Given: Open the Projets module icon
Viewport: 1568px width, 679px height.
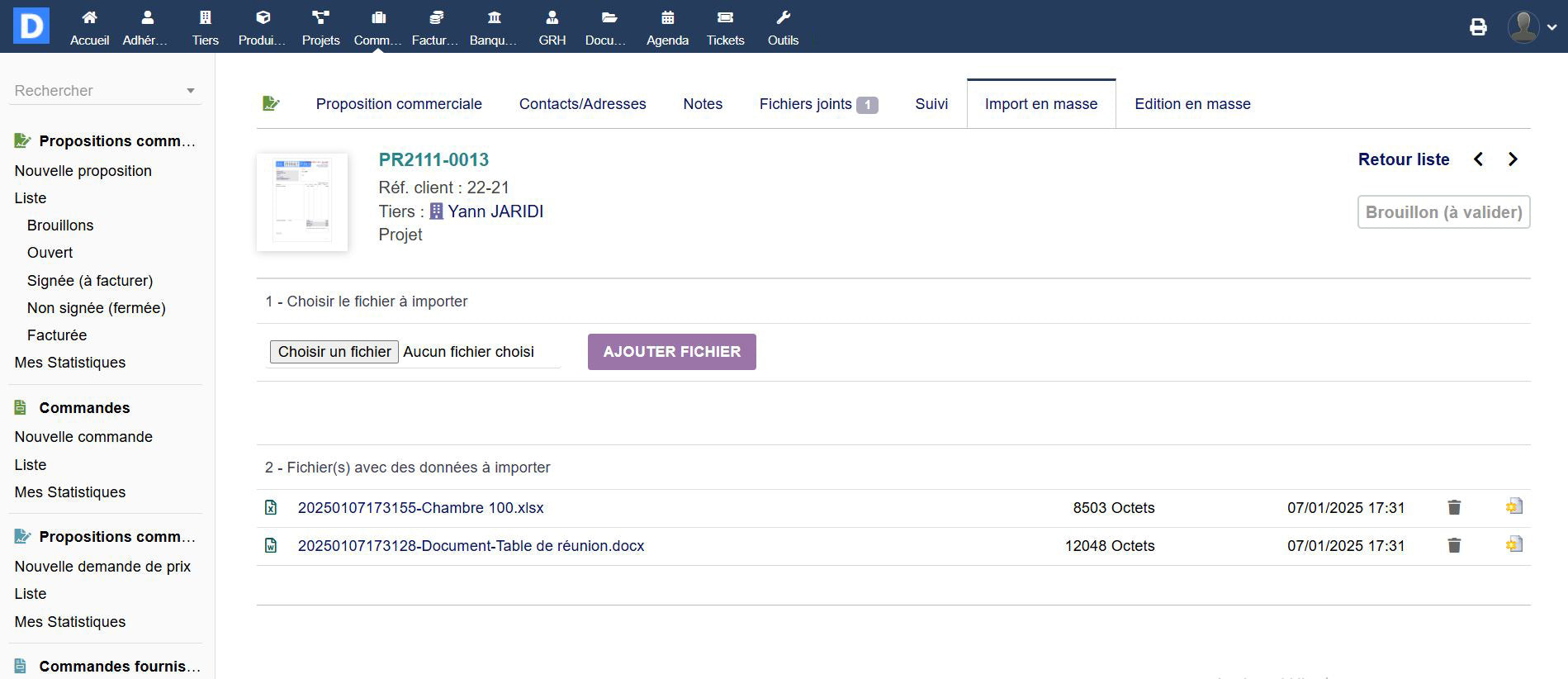Looking at the screenshot, I should pos(320,18).
